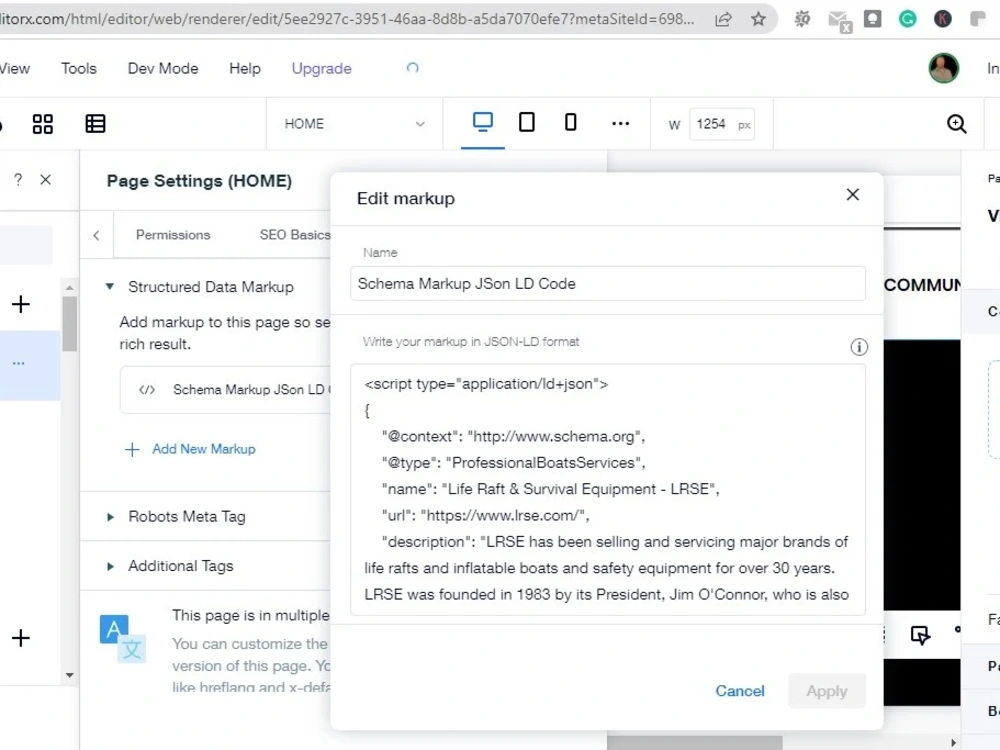The height and width of the screenshot is (750, 1000).
Task: Expand Additional Tags section
Action: click(110, 566)
